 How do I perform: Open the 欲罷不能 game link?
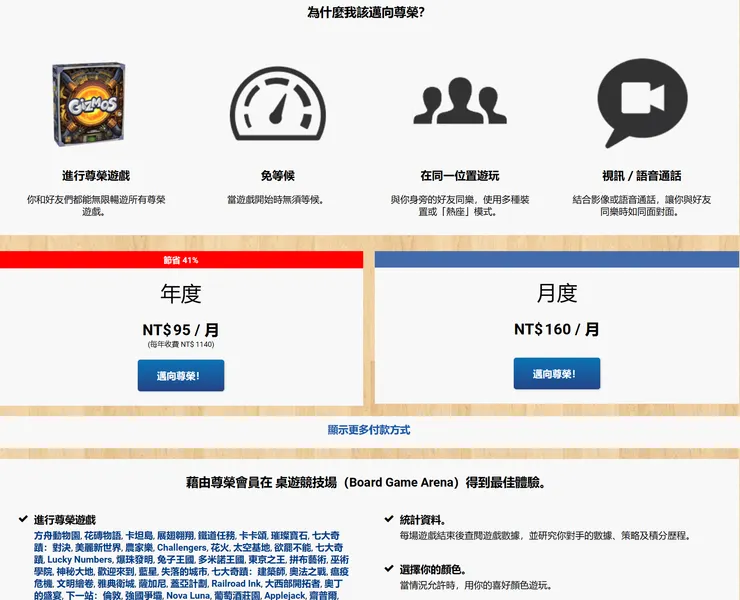coord(293,548)
